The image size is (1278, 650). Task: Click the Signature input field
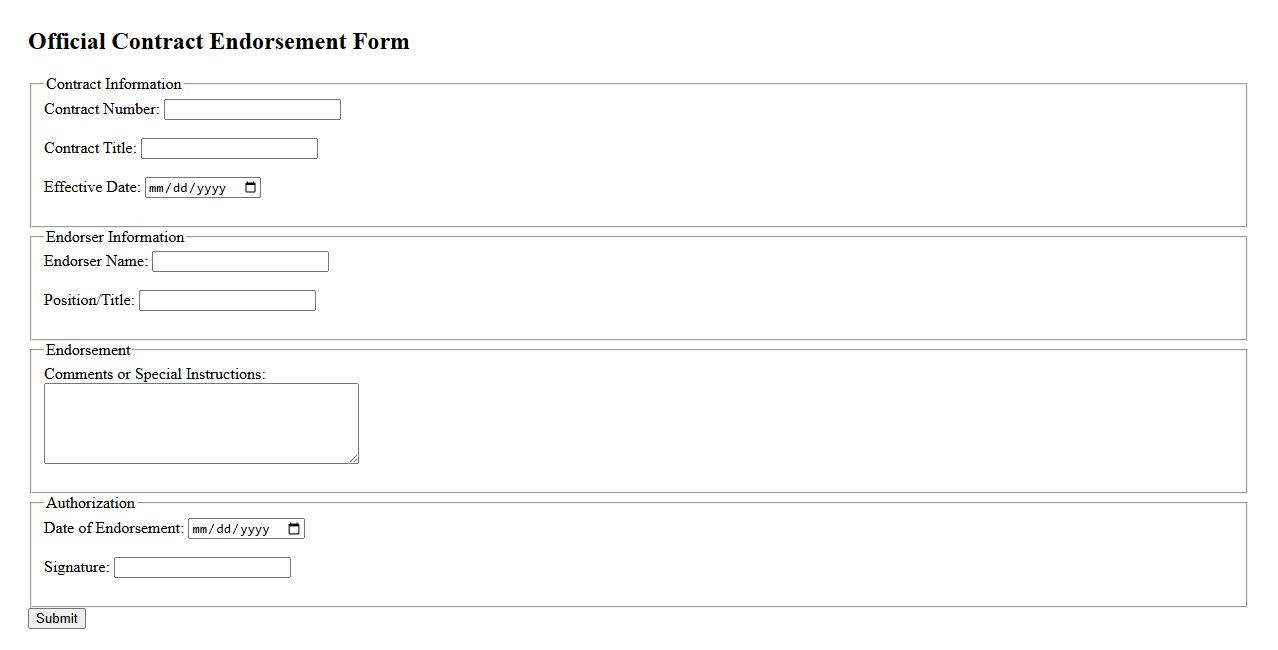(202, 568)
